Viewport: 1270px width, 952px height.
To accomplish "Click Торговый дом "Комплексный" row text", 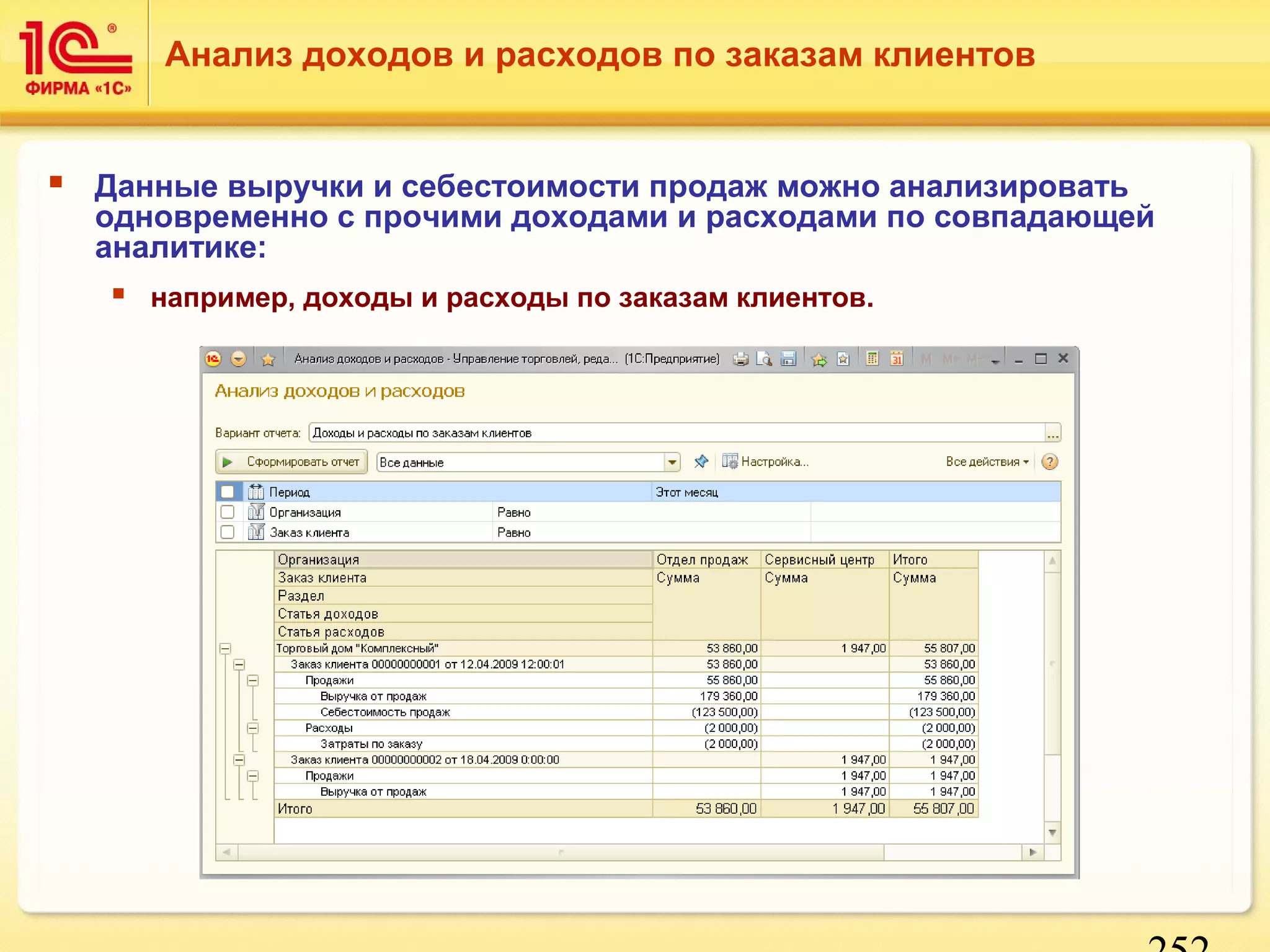I will coord(357,648).
